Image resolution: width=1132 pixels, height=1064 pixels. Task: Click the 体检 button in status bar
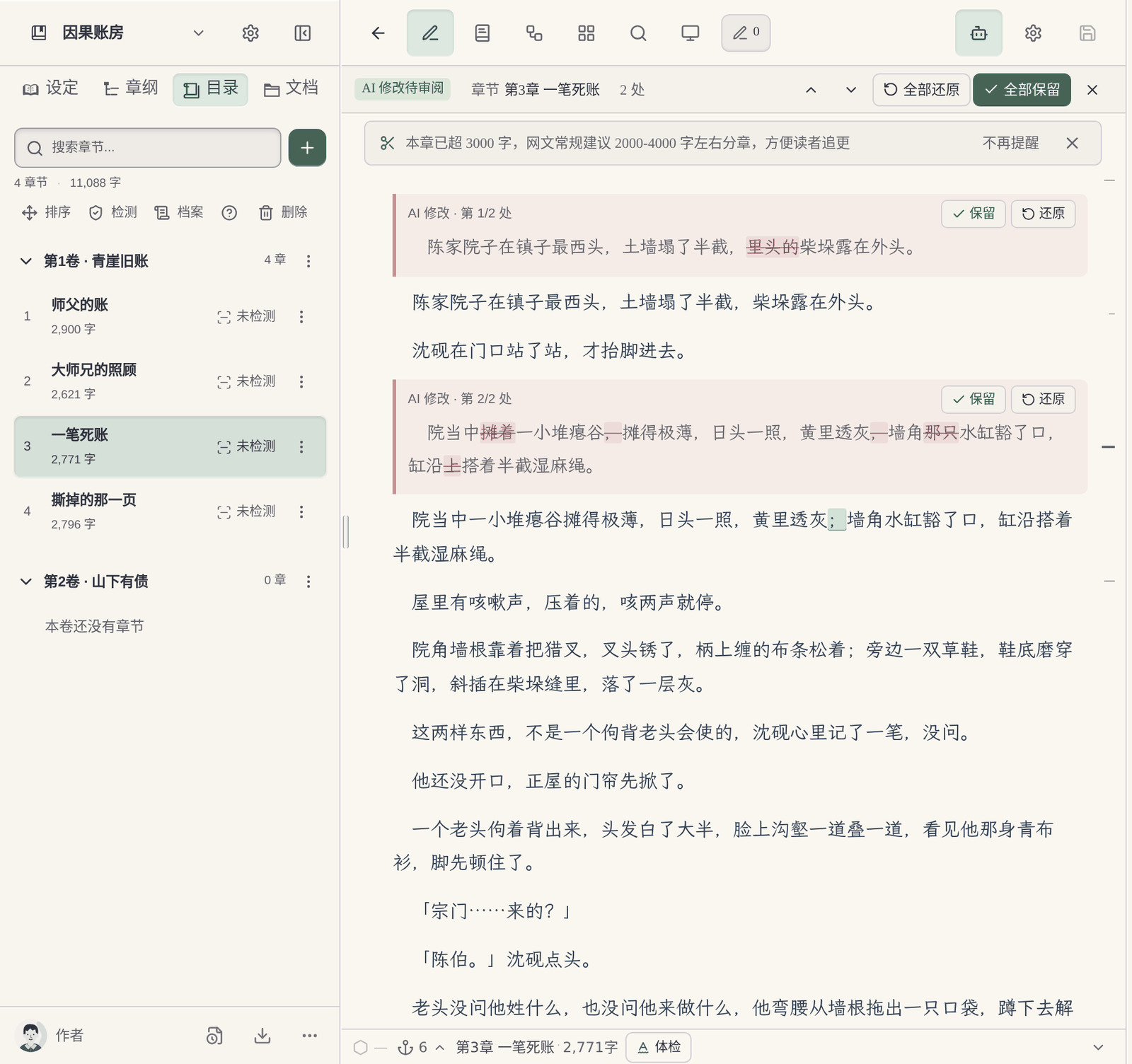pyautogui.click(x=659, y=1047)
